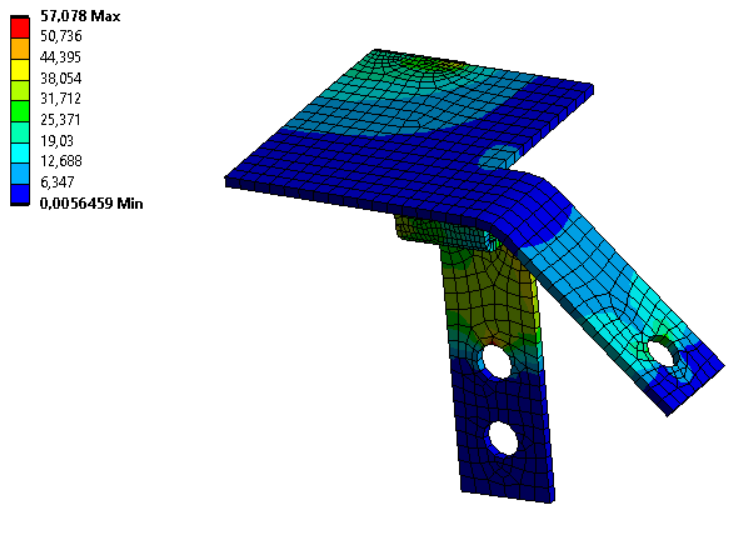Select the yellow-green legend color band
The height and width of the screenshot is (539, 751).
click(x=20, y=90)
